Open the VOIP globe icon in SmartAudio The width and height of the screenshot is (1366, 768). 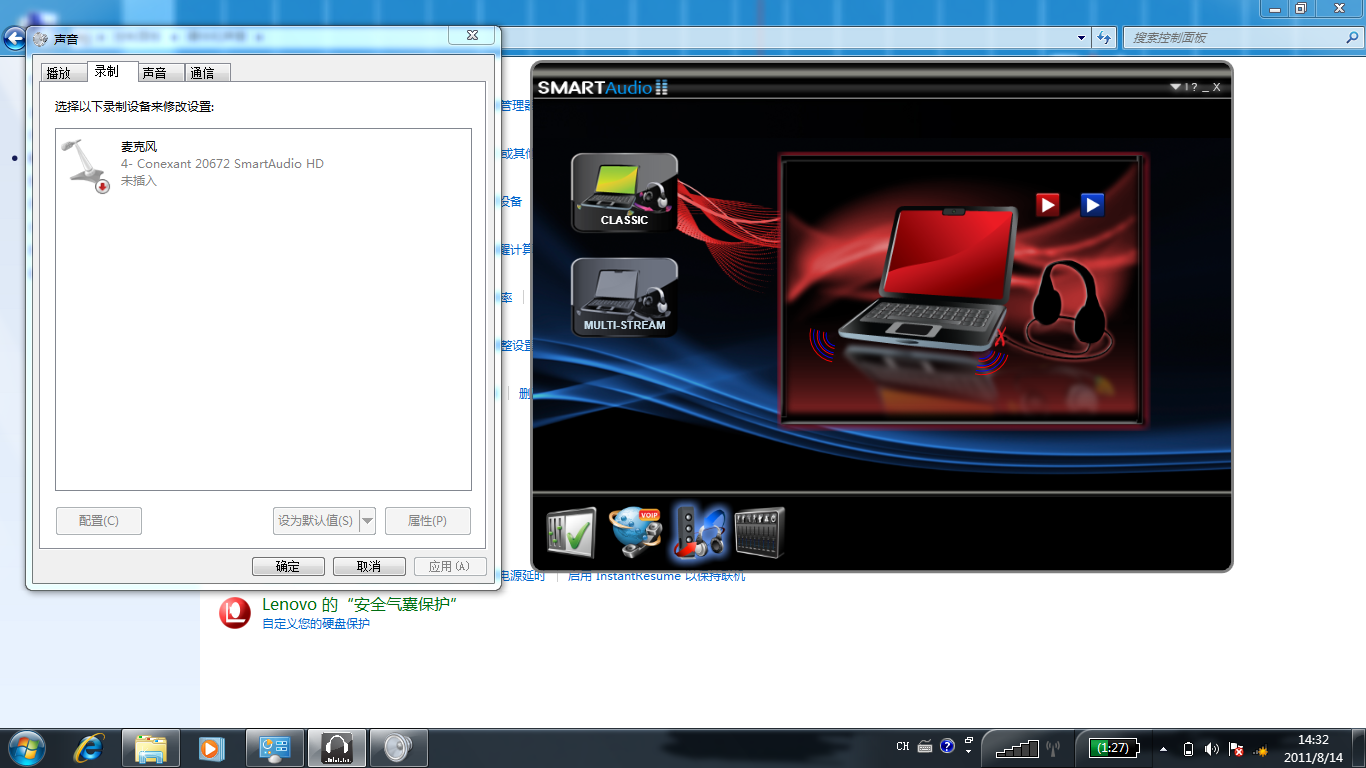635,532
